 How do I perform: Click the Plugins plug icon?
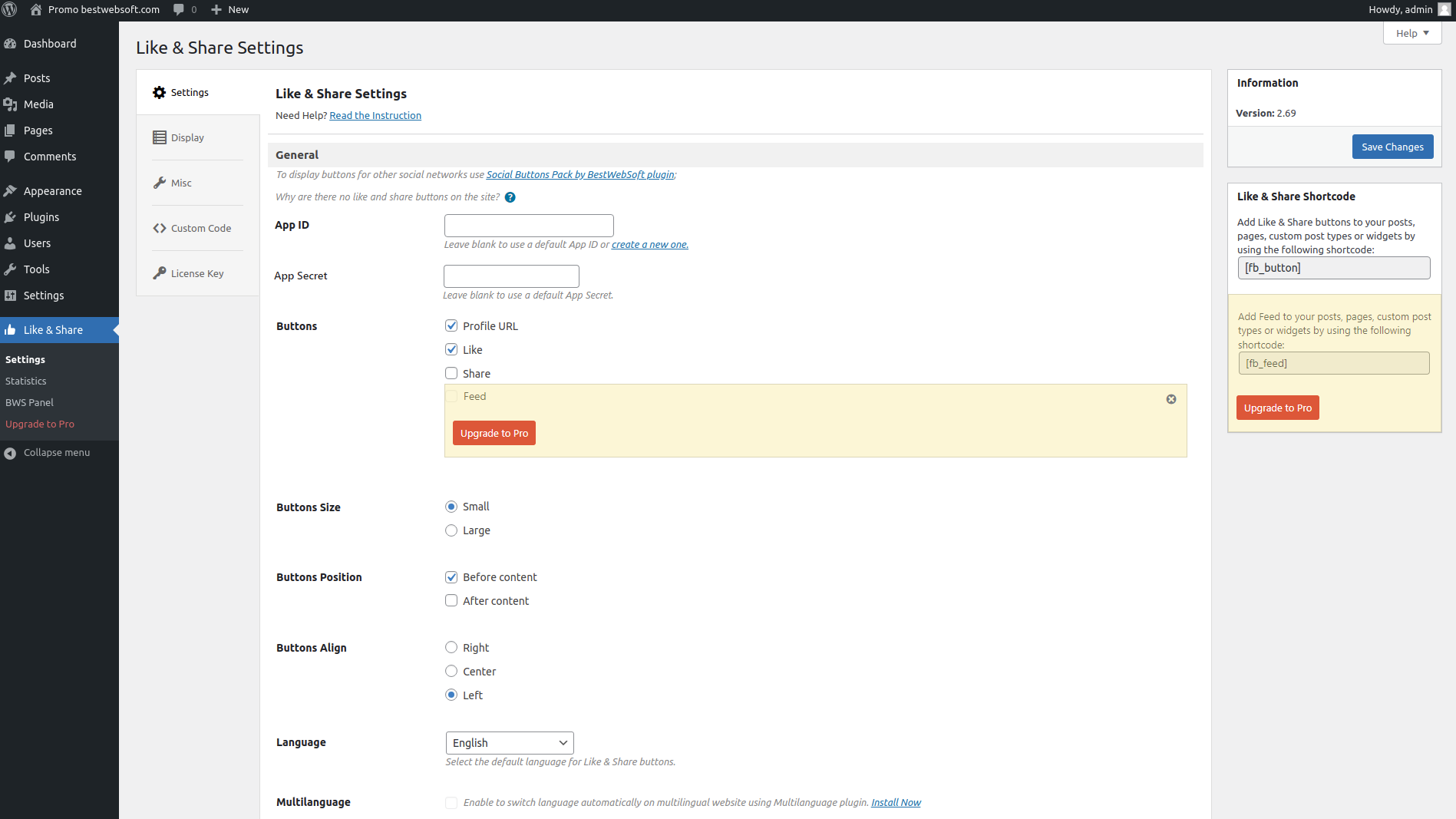point(10,217)
